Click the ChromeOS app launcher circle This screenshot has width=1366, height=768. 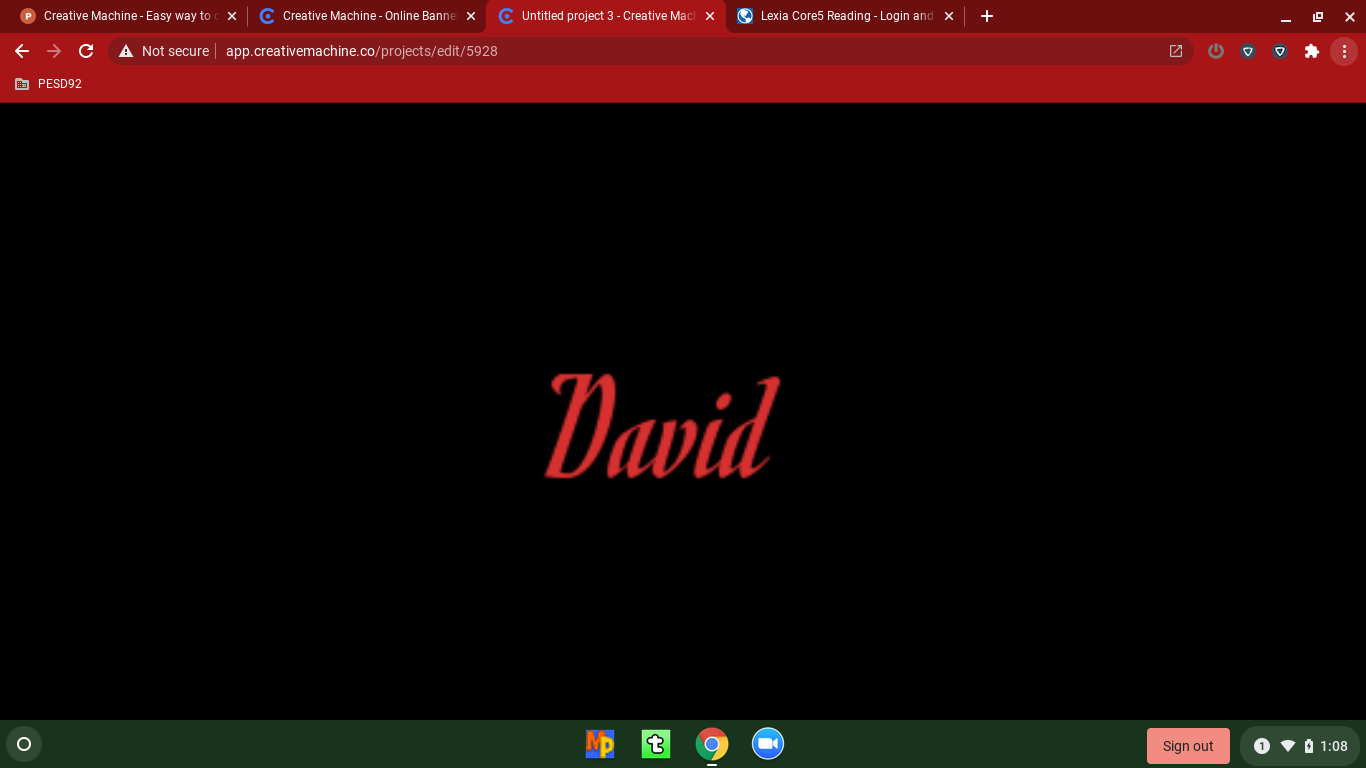(24, 744)
